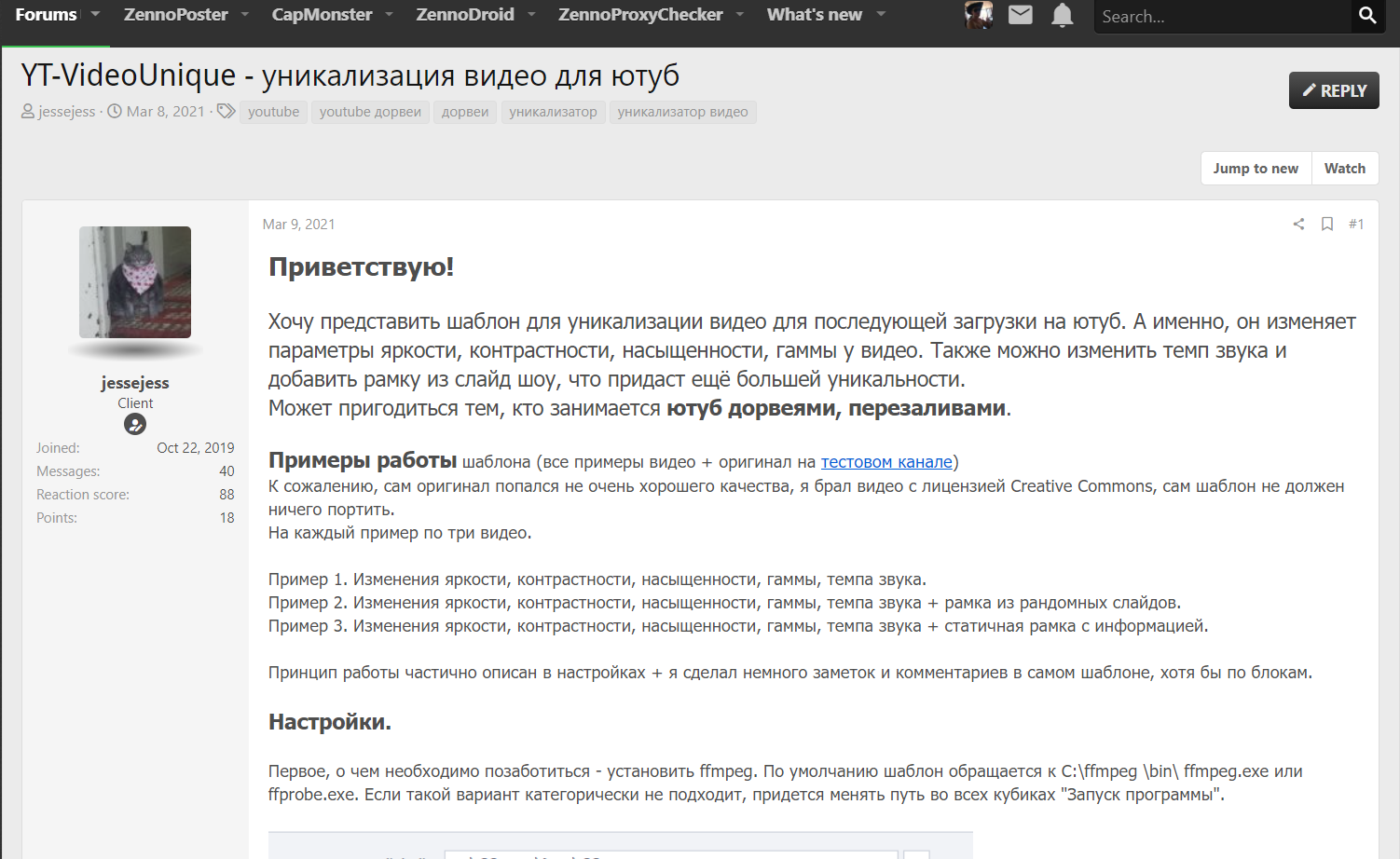The height and width of the screenshot is (859, 1400).
Task: Select the уникализатор tag
Action: tap(553, 112)
